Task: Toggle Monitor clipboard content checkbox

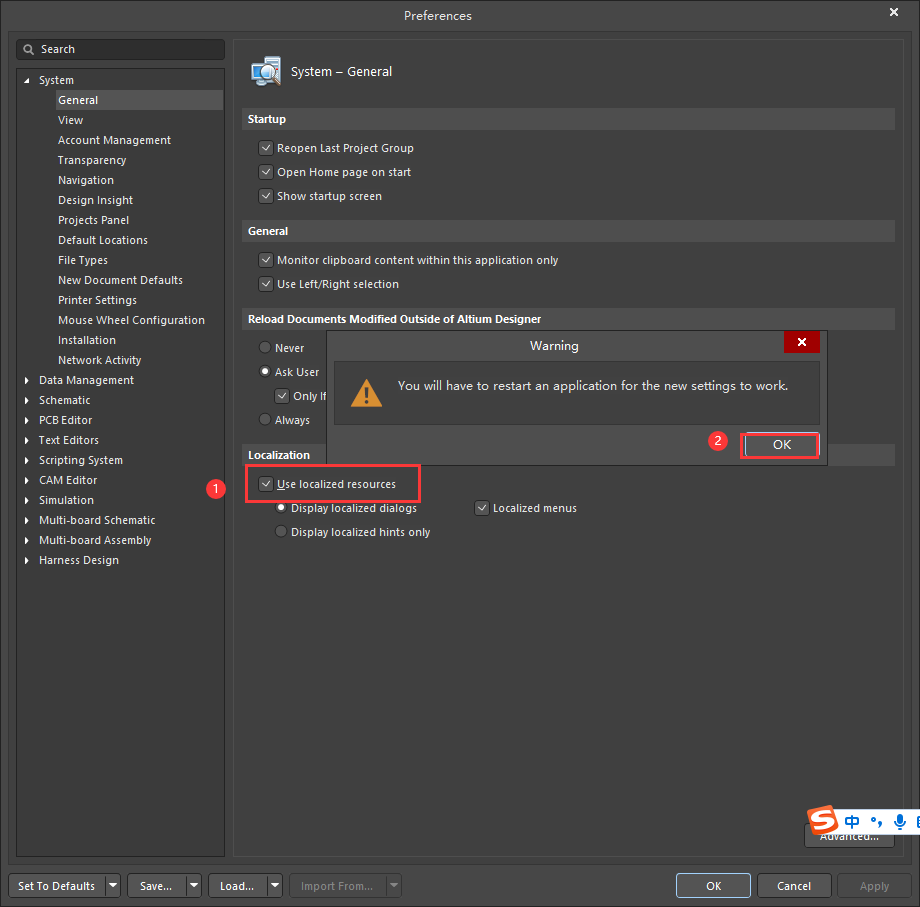Action: pyautogui.click(x=266, y=260)
